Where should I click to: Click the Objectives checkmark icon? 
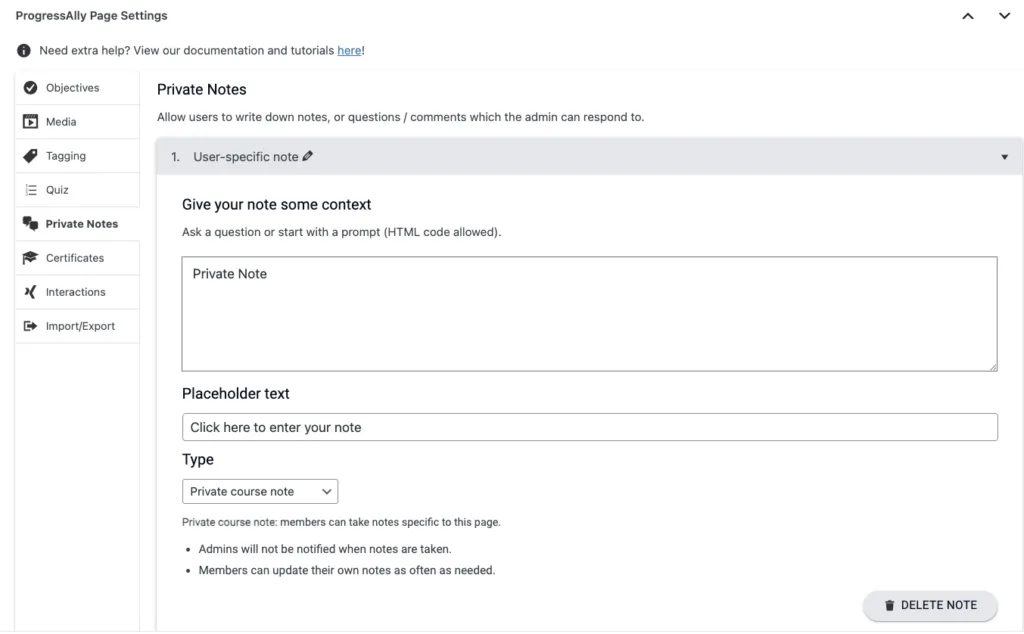coord(30,88)
